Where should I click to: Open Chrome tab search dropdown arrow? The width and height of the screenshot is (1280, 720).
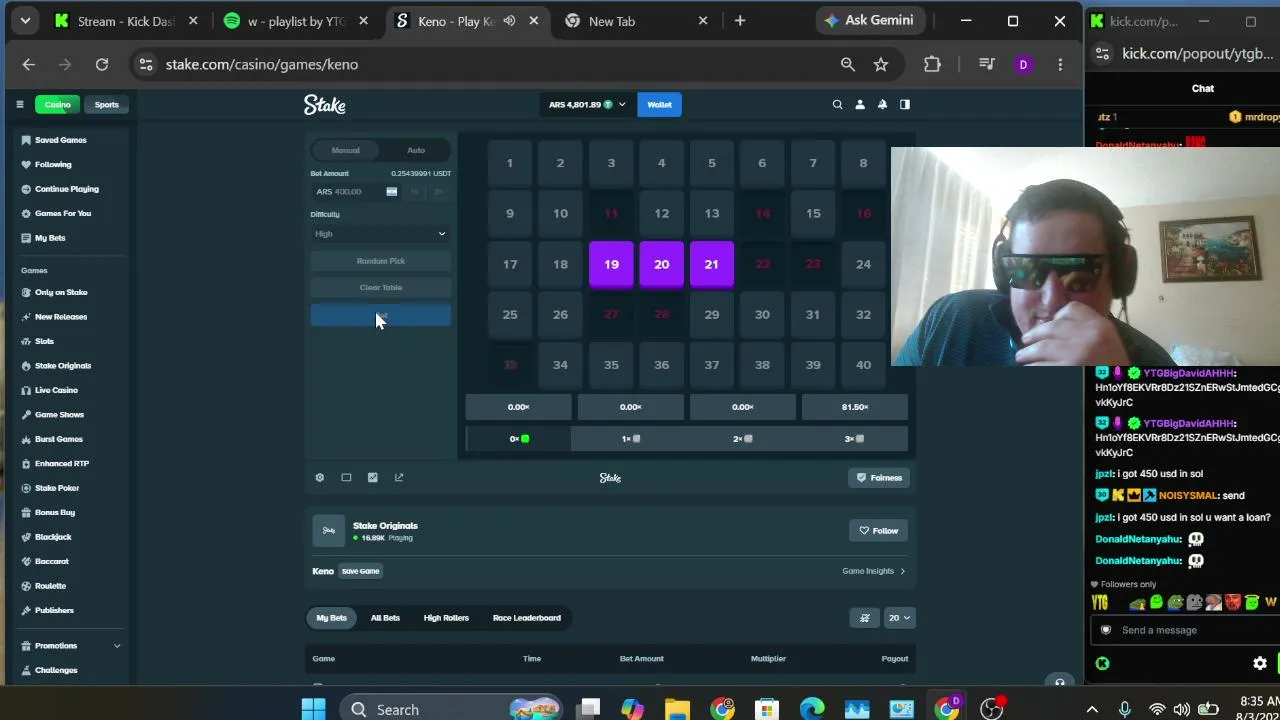[x=25, y=20]
